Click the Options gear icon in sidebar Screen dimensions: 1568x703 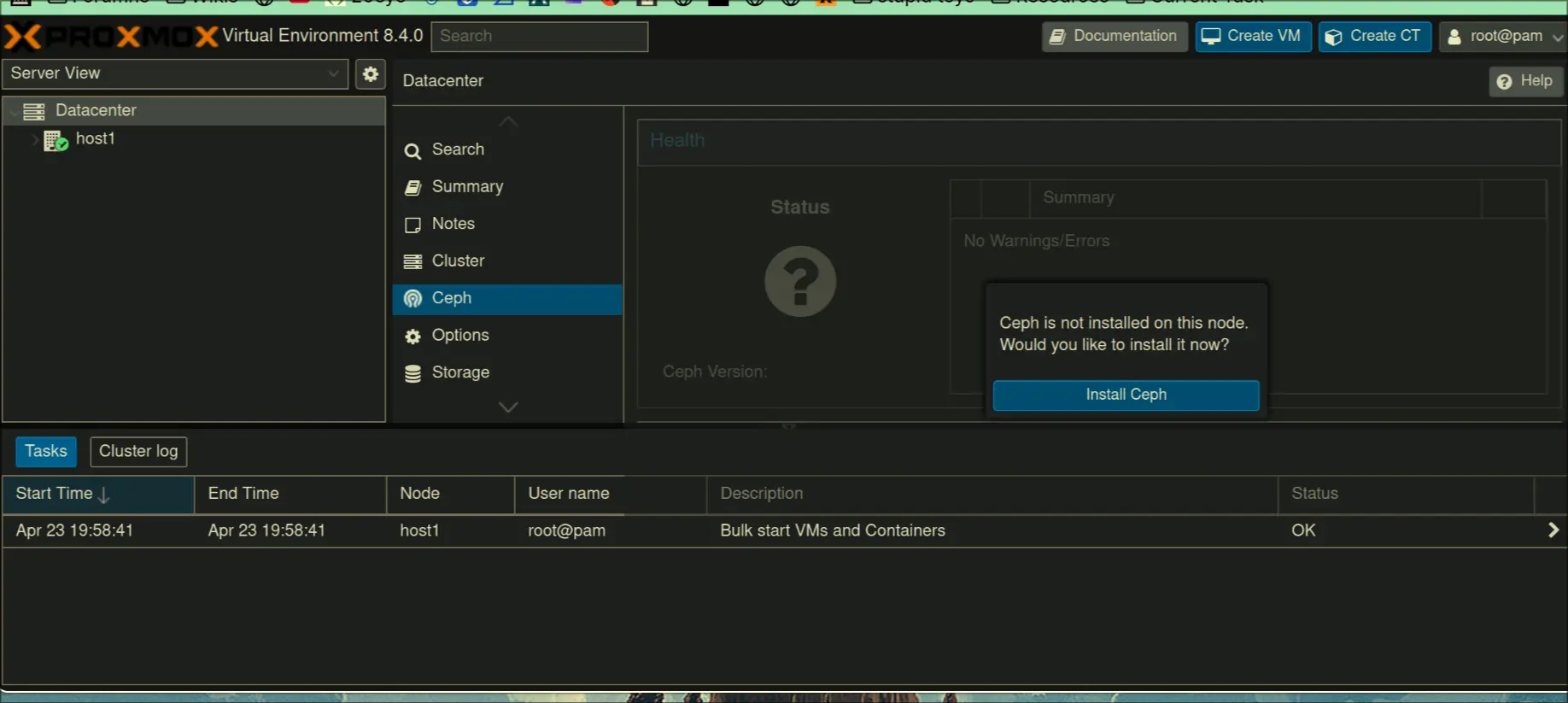pos(412,337)
